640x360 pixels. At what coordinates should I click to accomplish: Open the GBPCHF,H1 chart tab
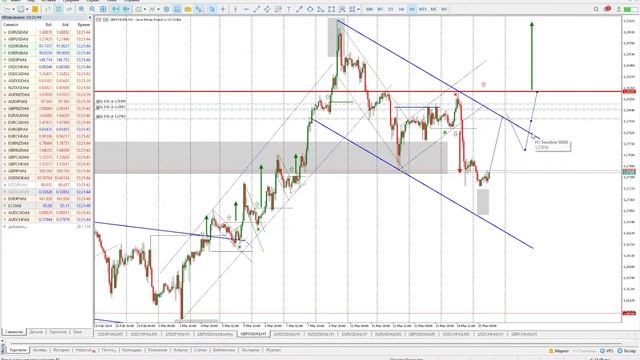point(524,334)
